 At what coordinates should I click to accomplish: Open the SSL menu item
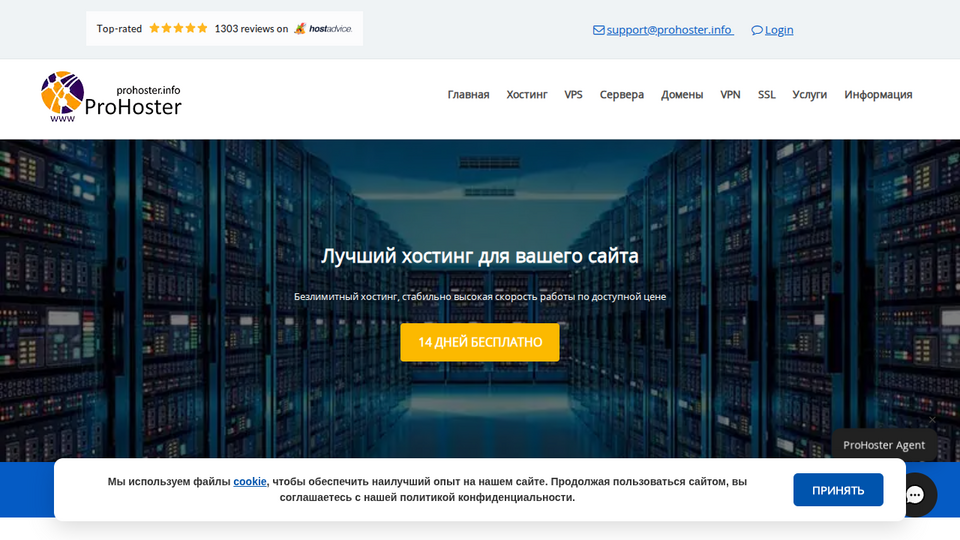(x=767, y=94)
